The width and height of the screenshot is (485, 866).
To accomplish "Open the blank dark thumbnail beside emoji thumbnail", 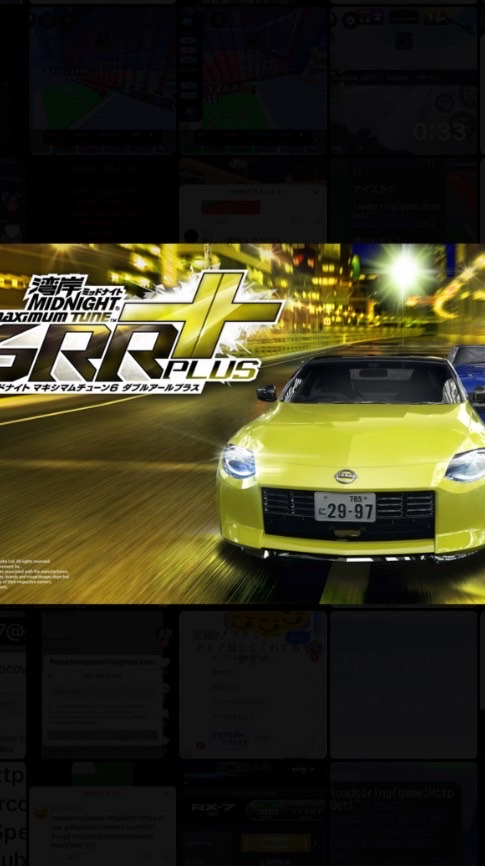I will (404, 685).
